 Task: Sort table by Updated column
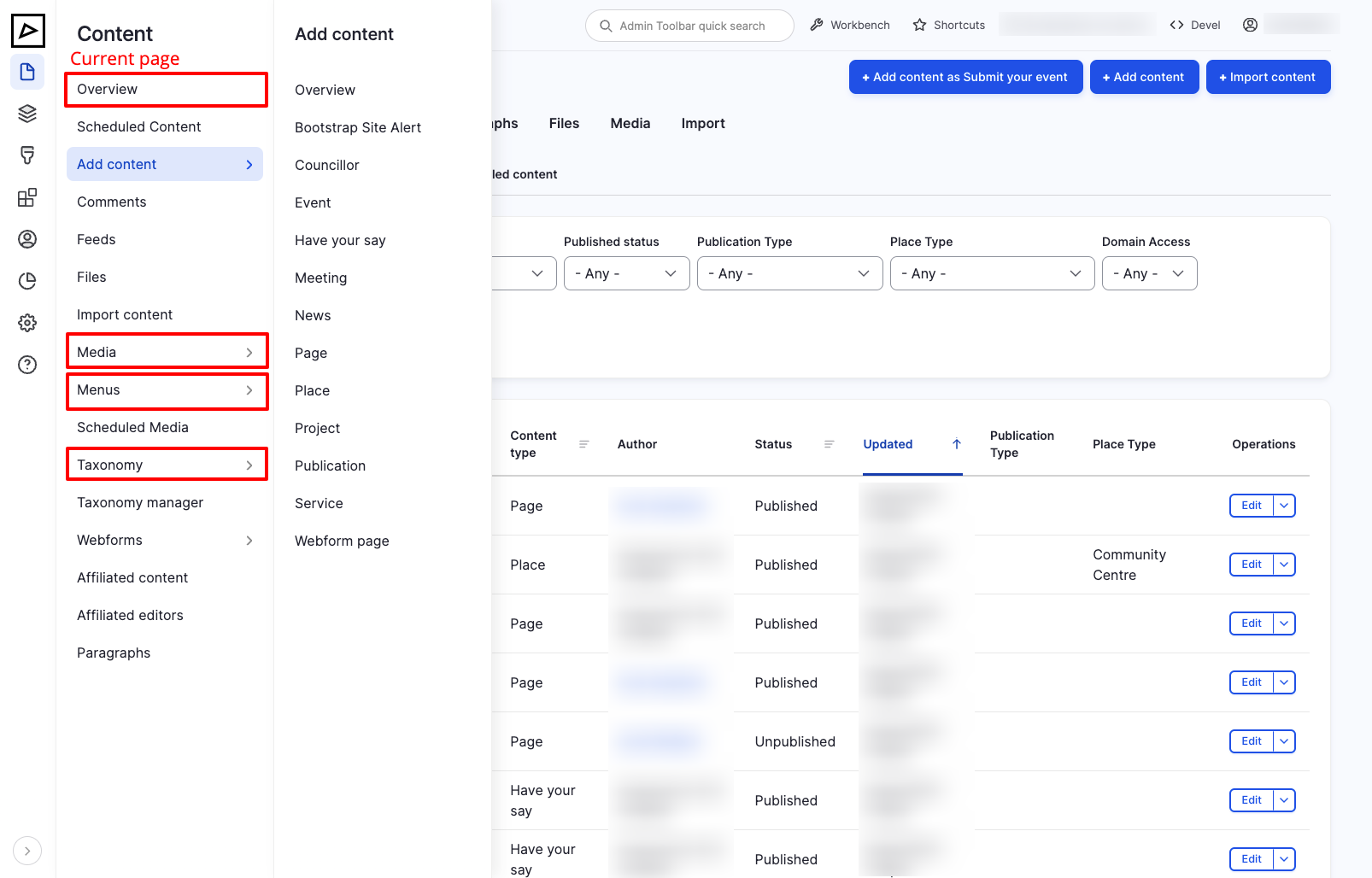coord(888,444)
